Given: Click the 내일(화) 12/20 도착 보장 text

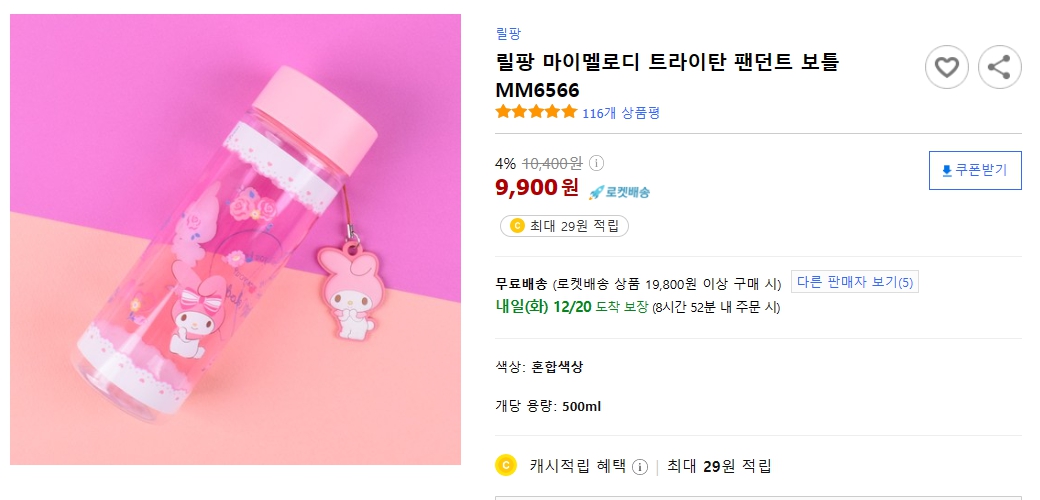Looking at the screenshot, I should (572, 306).
